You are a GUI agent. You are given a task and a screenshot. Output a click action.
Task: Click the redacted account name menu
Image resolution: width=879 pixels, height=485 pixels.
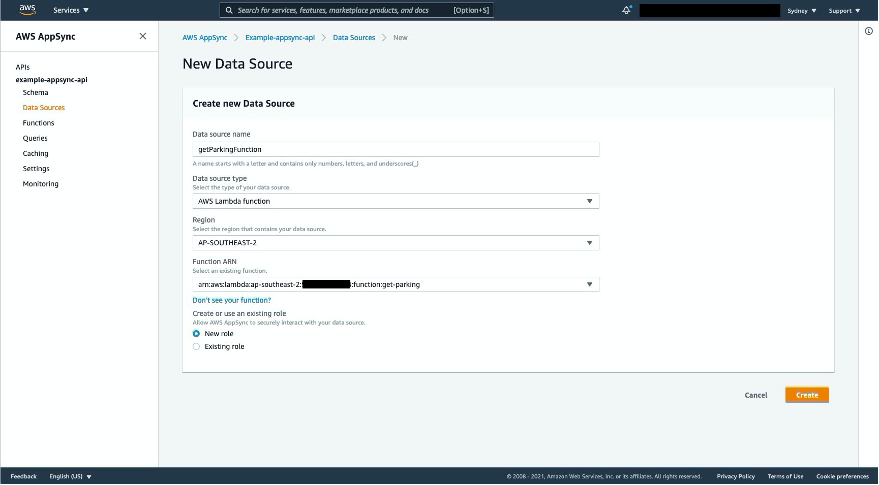[x=710, y=11]
